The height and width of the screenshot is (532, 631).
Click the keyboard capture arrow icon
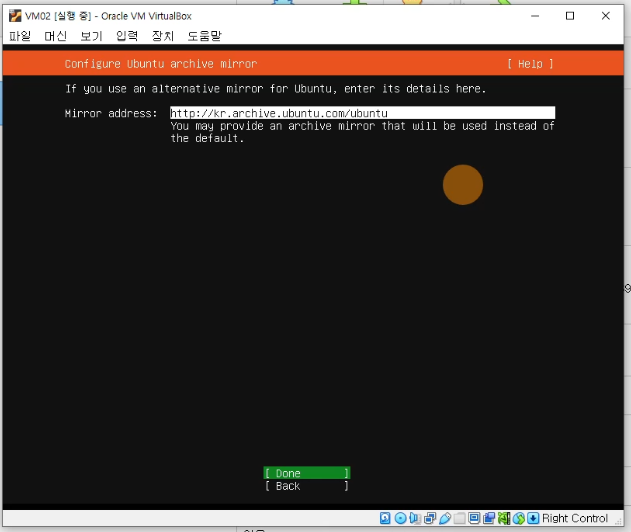pyautogui.click(x=533, y=518)
